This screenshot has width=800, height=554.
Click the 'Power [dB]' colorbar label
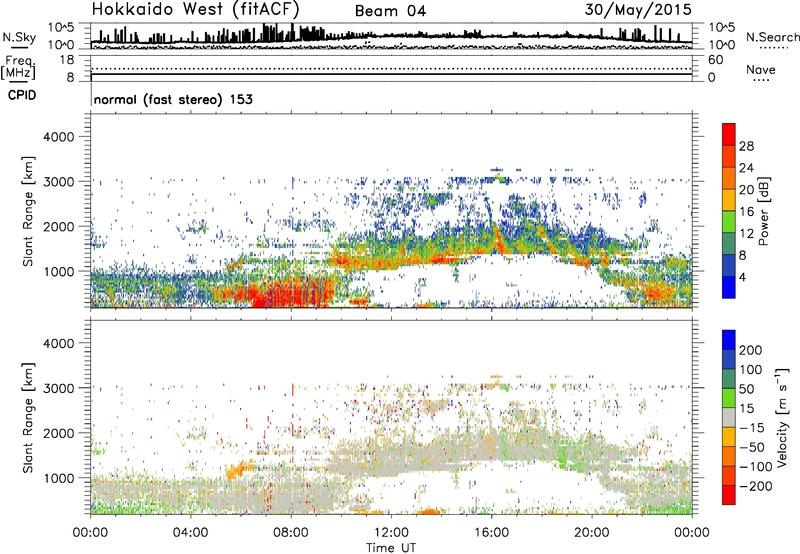[763, 211]
